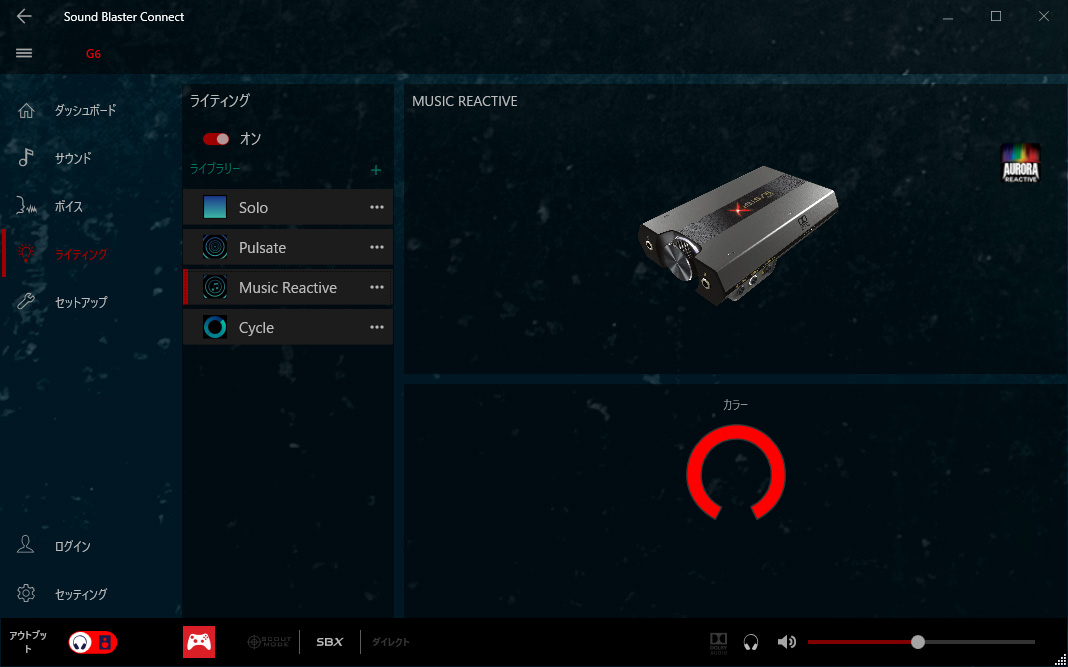Click the gear icon beside セッティング

tap(26, 593)
